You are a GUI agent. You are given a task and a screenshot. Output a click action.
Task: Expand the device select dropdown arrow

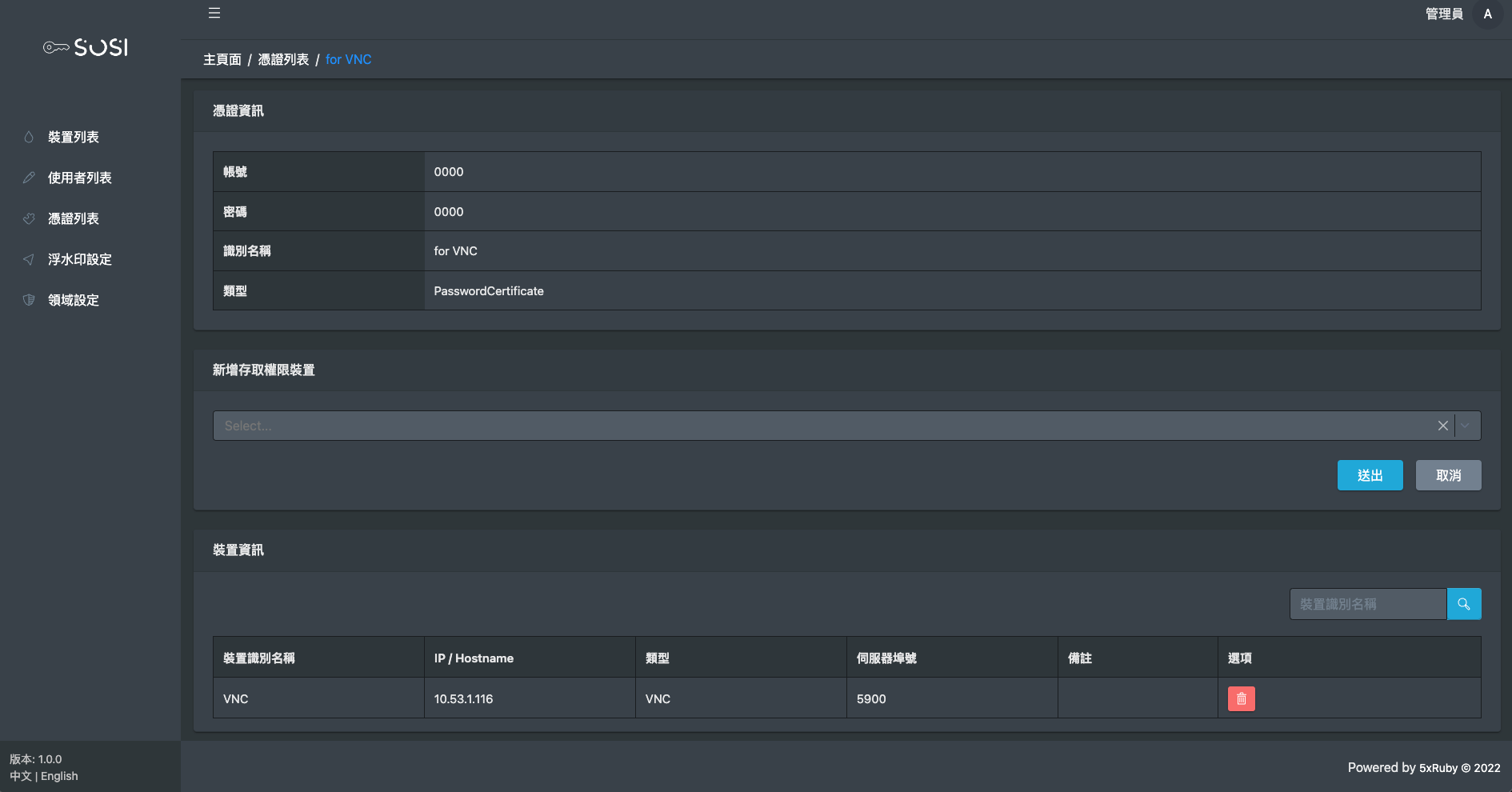point(1466,426)
